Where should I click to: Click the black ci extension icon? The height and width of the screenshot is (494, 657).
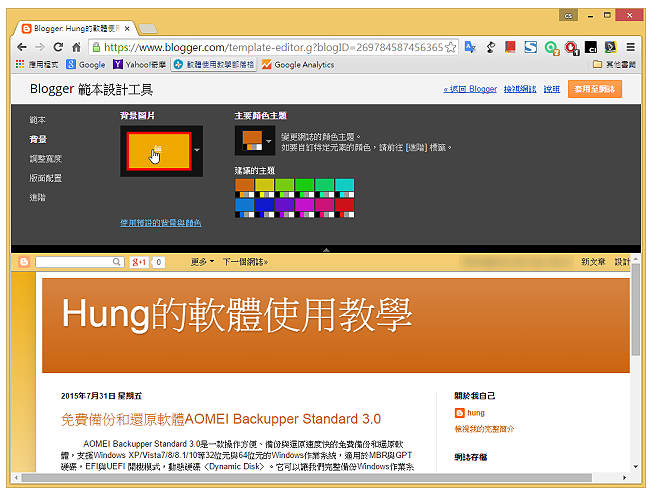tap(591, 47)
